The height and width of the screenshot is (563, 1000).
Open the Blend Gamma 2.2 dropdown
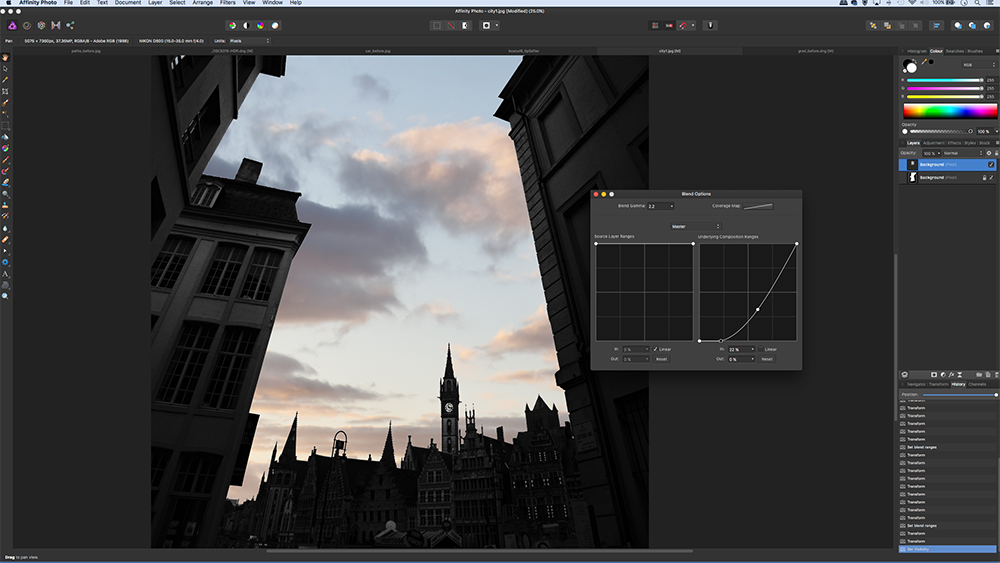(661, 206)
